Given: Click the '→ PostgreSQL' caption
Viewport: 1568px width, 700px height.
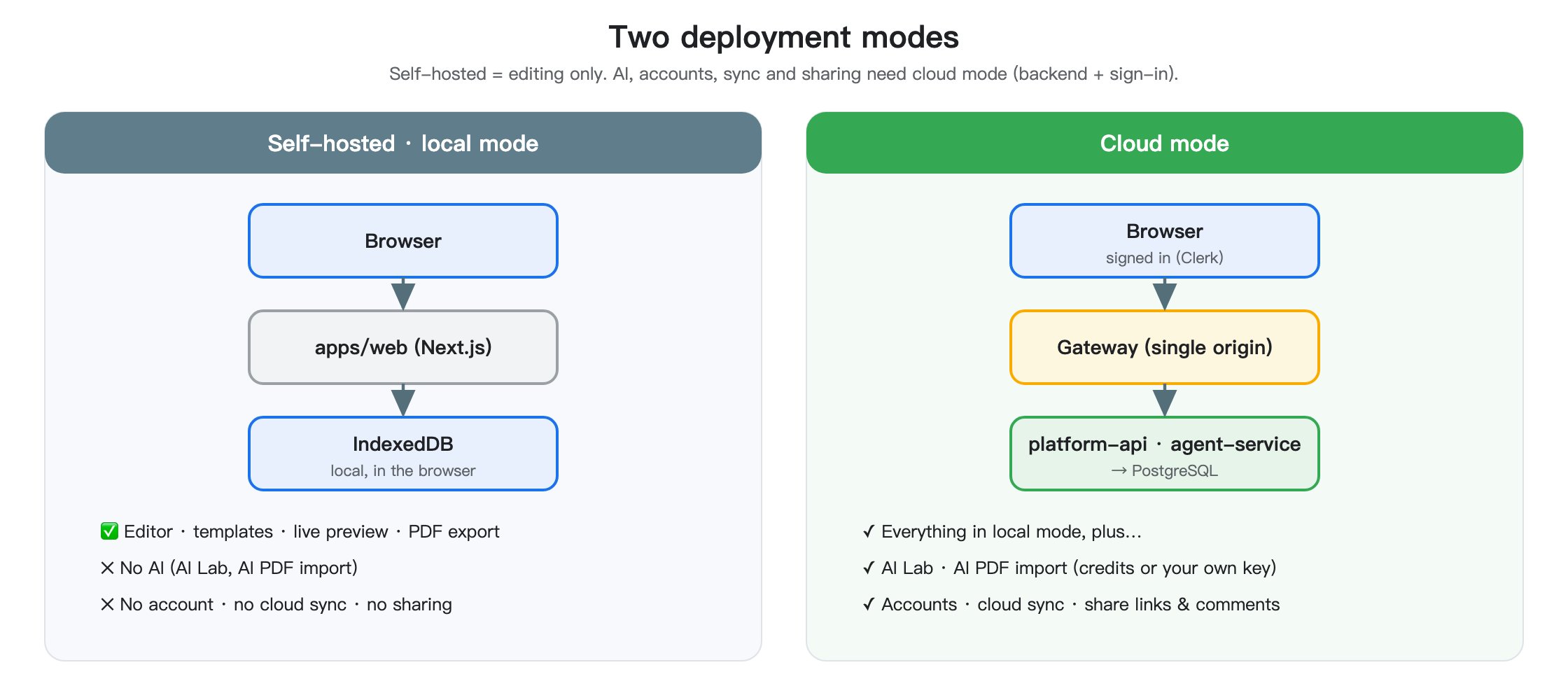Looking at the screenshot, I should (1165, 470).
